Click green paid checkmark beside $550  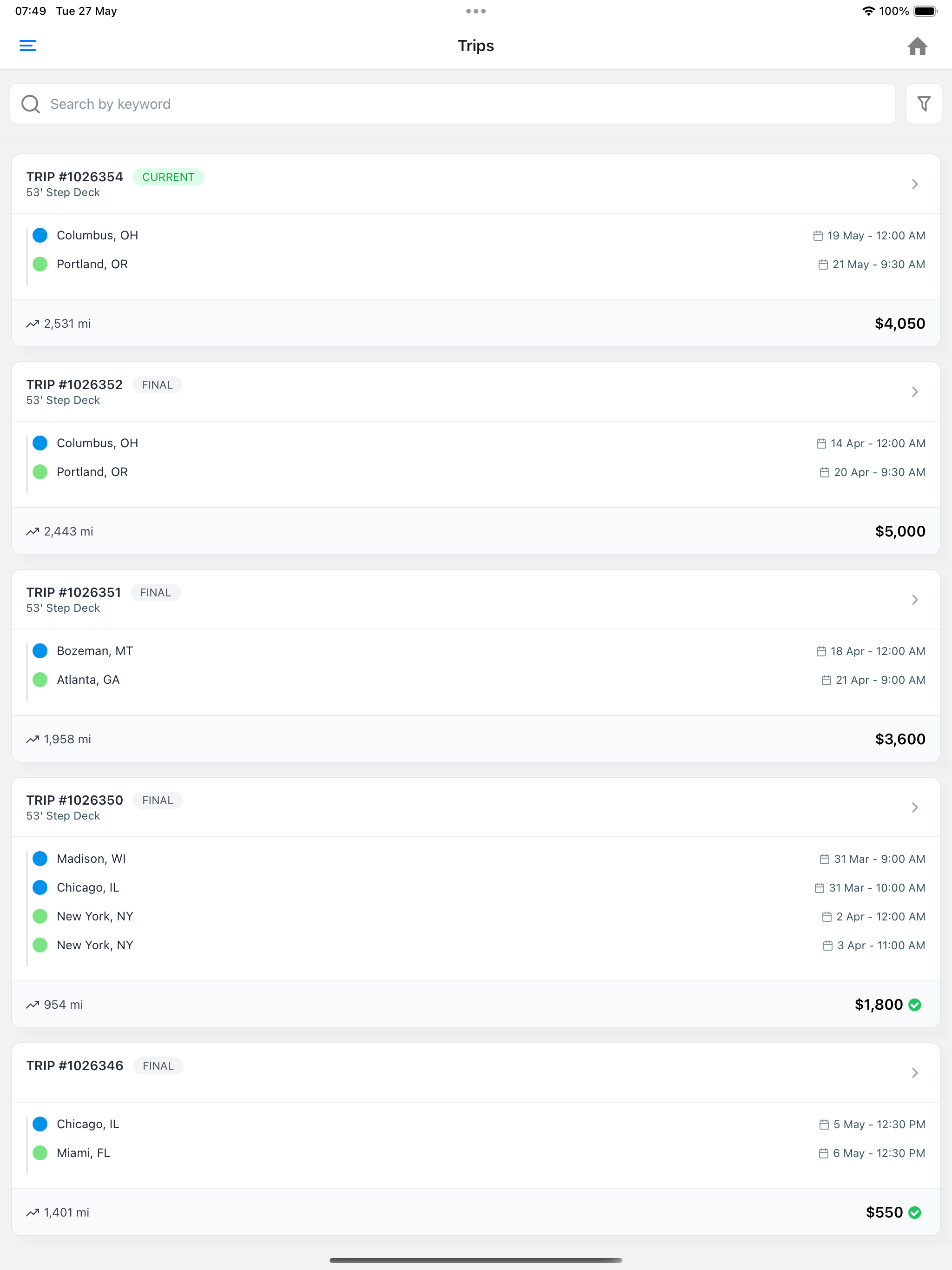coord(915,1212)
